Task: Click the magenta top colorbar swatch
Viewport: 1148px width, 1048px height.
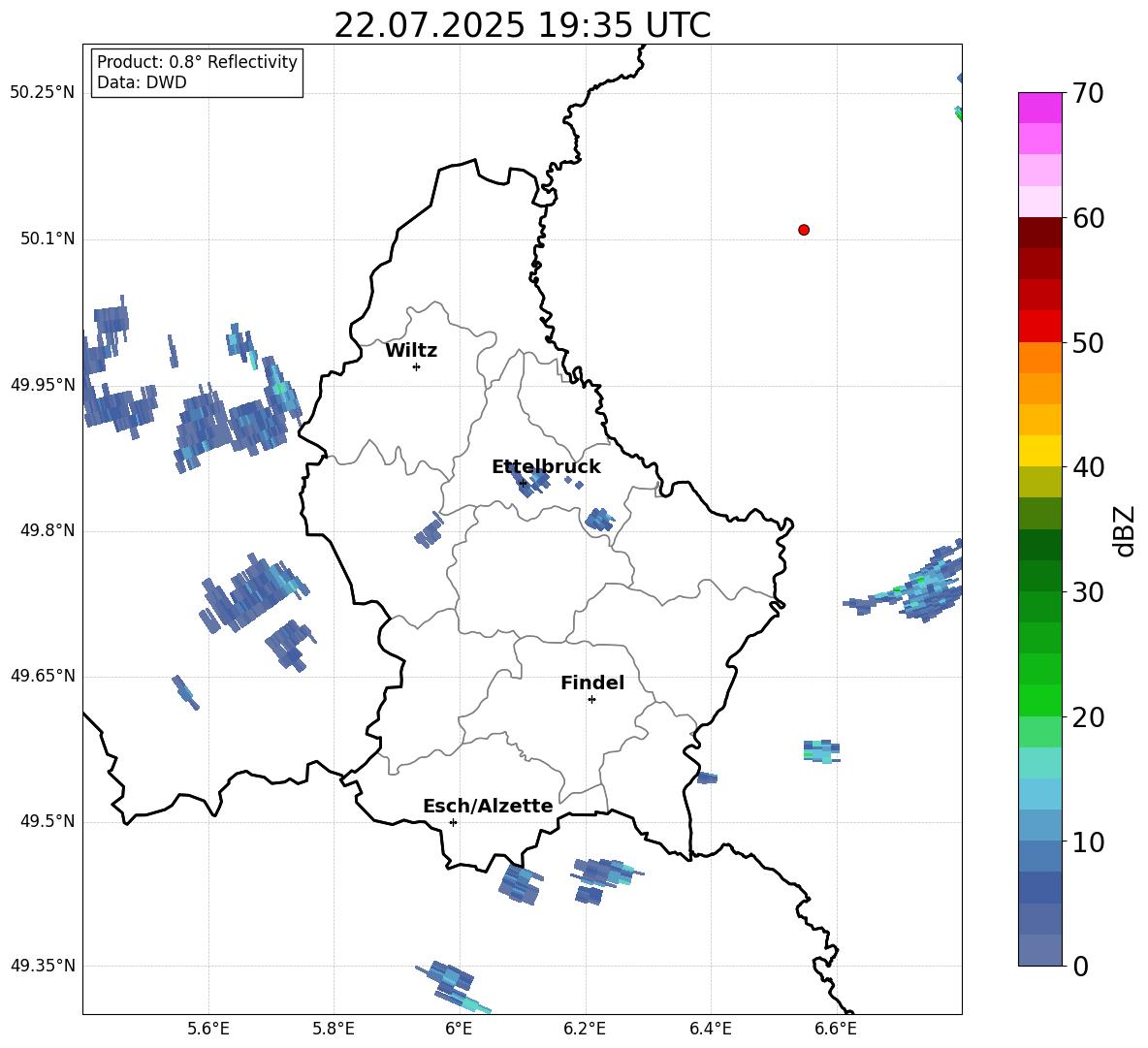Action: tap(1039, 108)
